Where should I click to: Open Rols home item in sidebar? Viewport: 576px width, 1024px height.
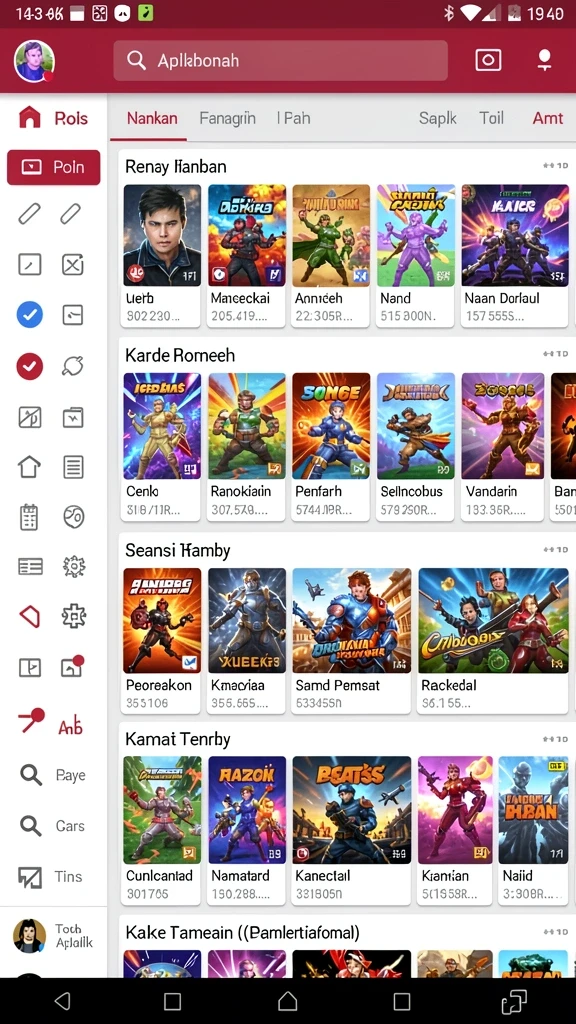click(x=54, y=118)
